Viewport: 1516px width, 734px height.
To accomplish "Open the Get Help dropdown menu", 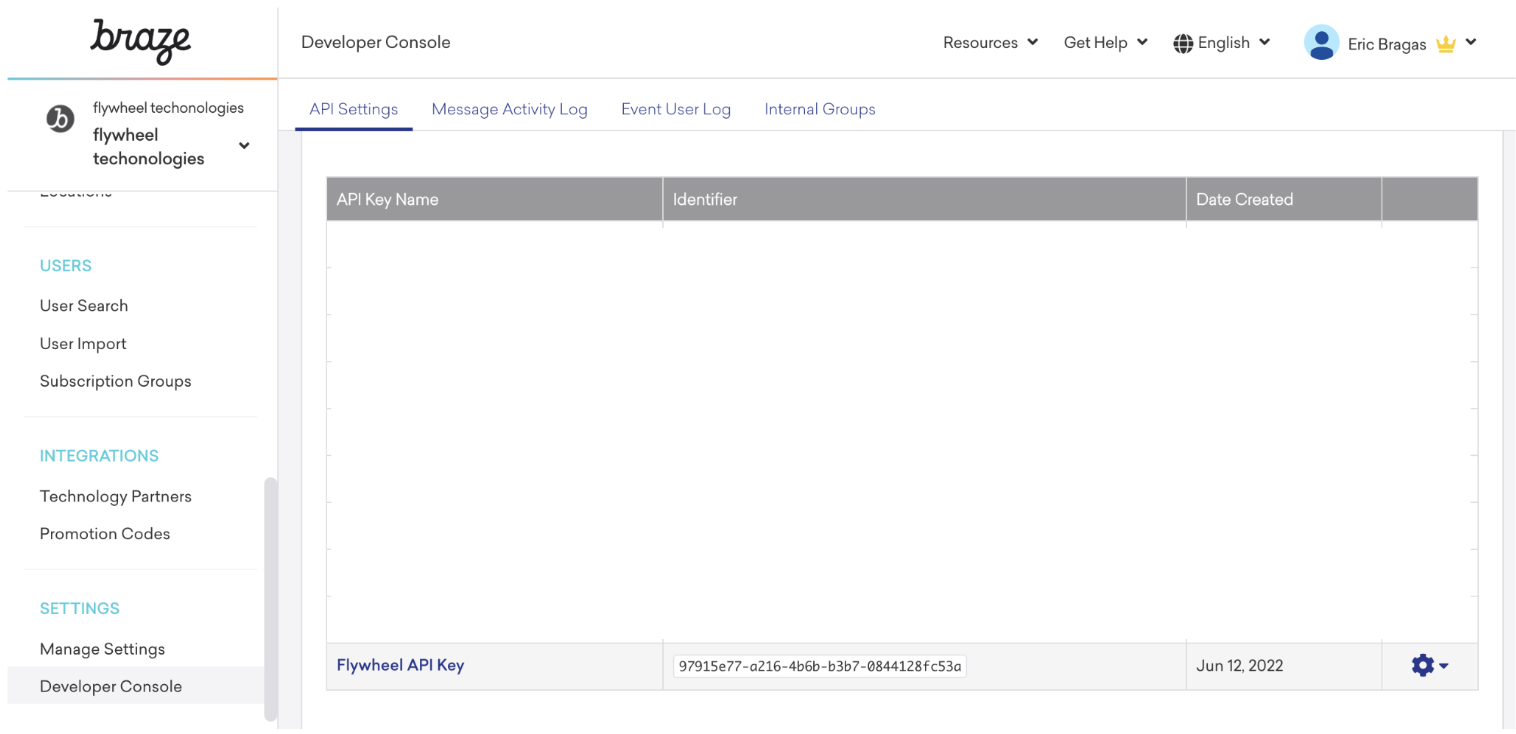I will click(1105, 42).
